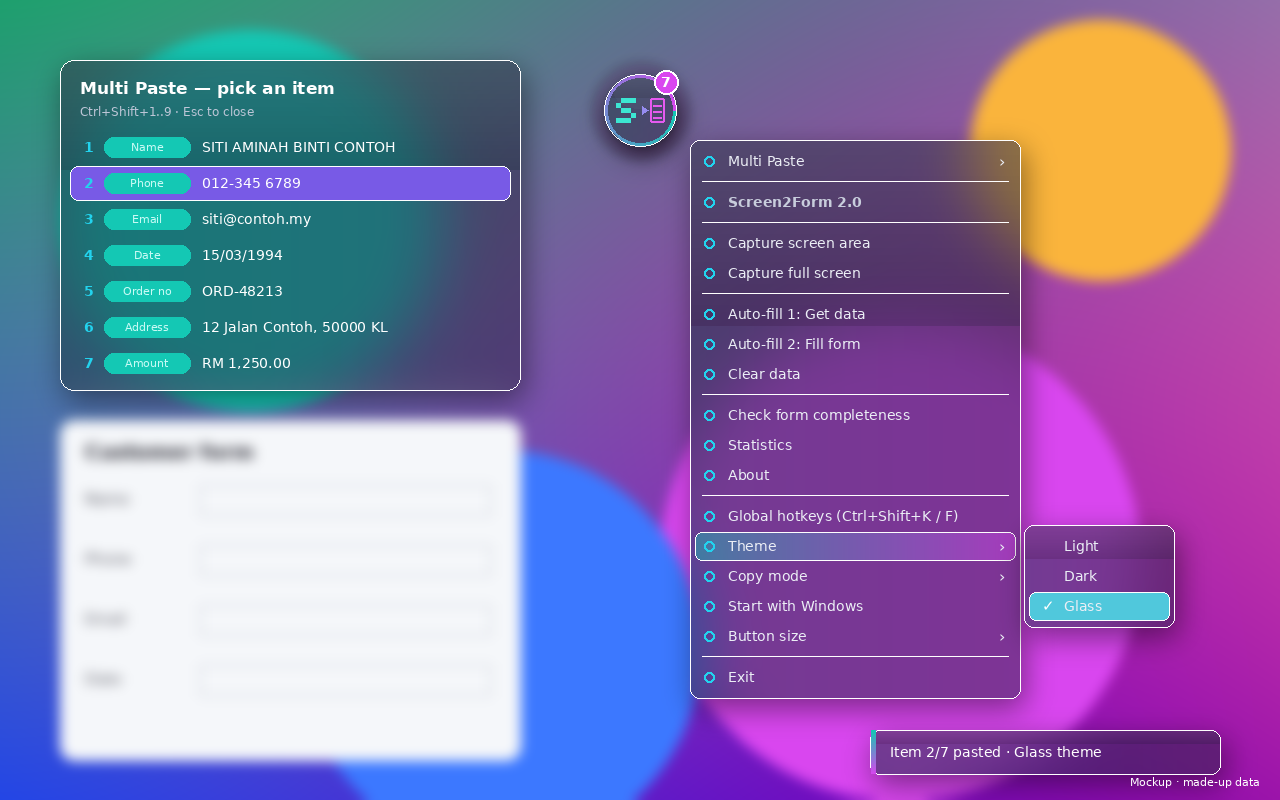Run Auto-fill 1: Get data
The height and width of the screenshot is (800, 1280).
point(855,314)
